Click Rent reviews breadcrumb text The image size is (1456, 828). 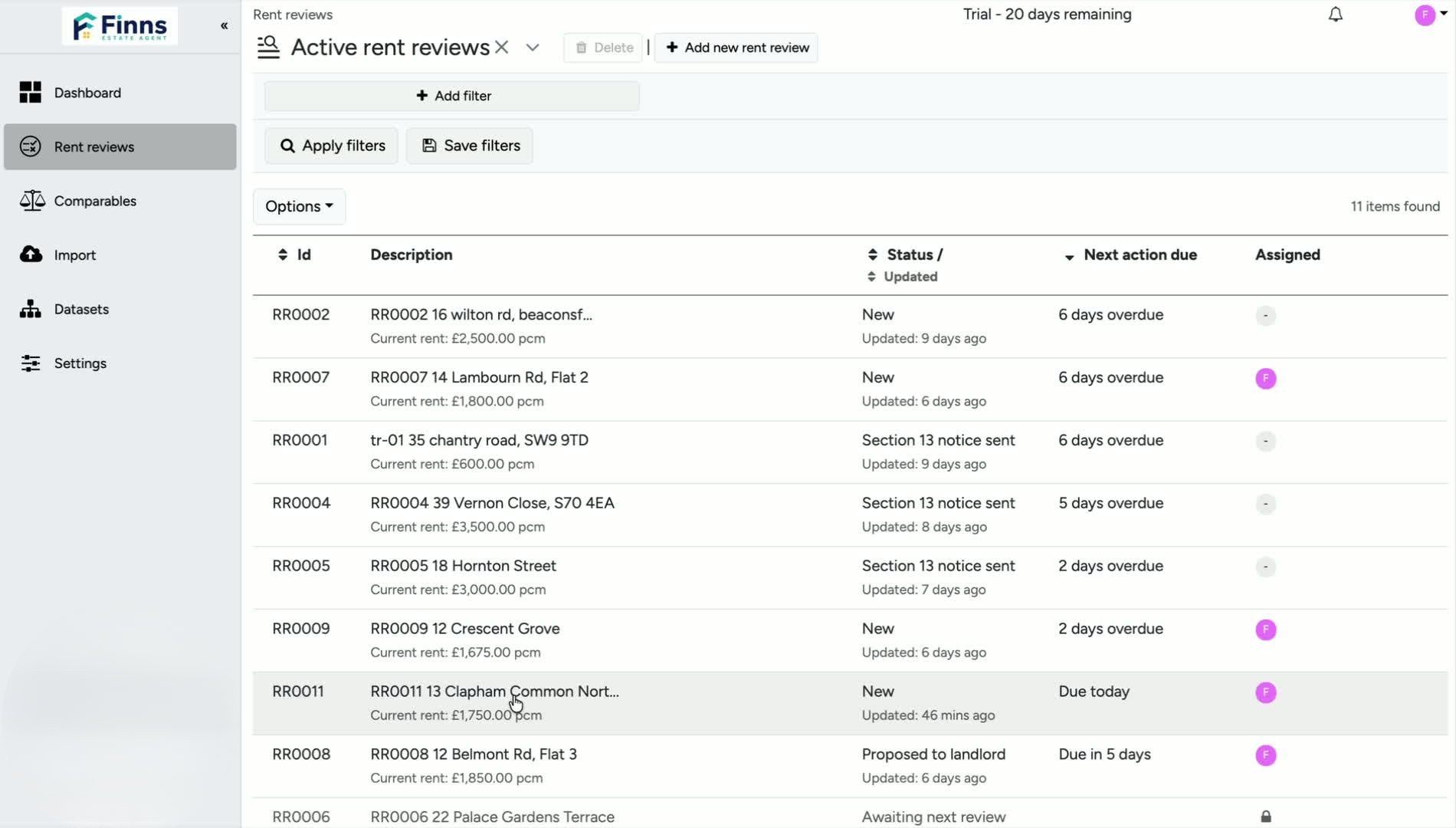click(x=293, y=15)
